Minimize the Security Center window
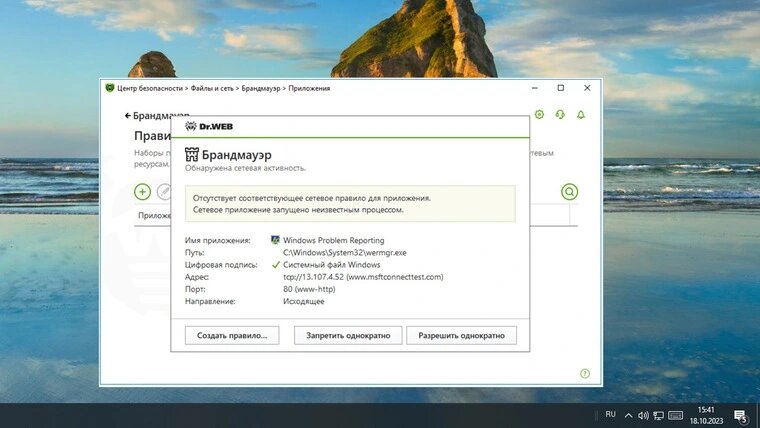Viewport: 760px width, 428px height. [535, 88]
